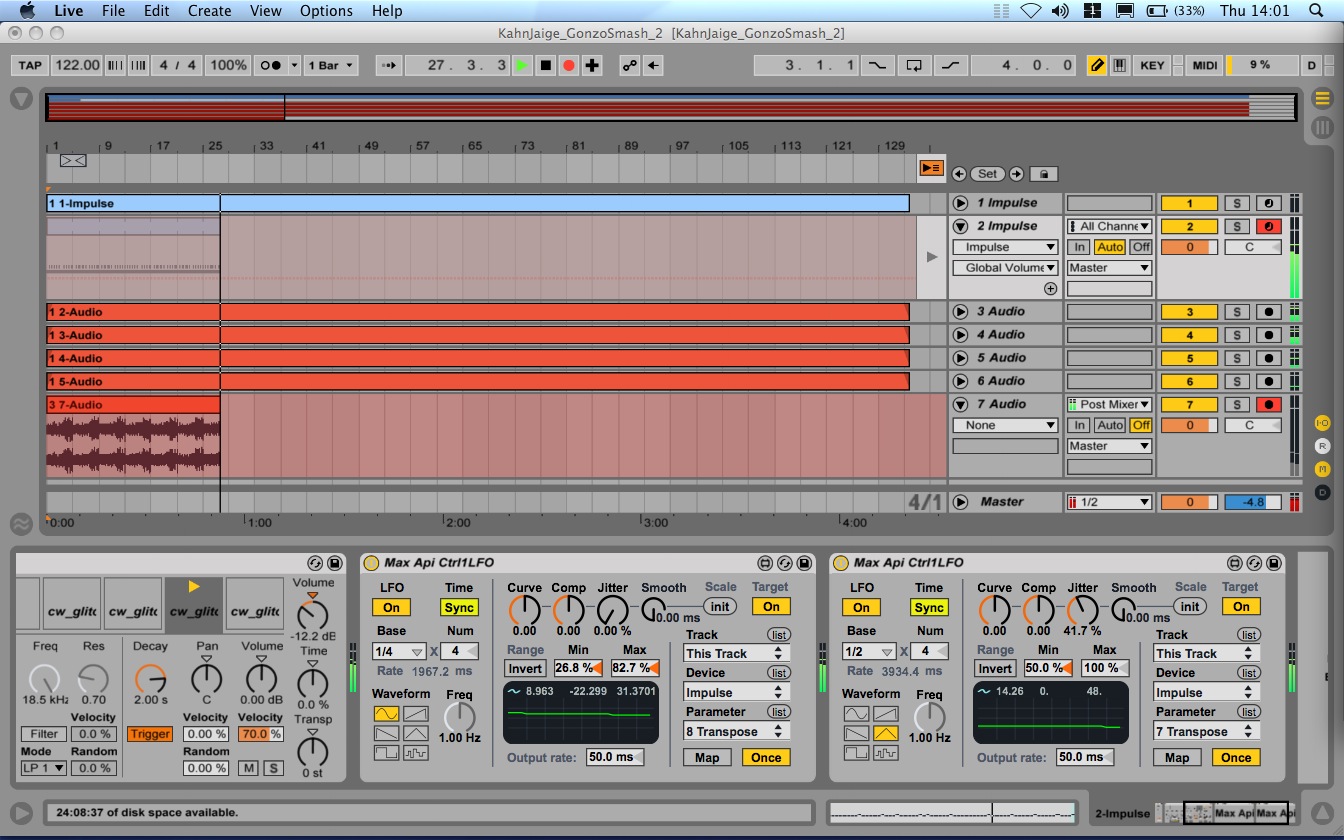
Task: Adjust the Jitter knob in second LFO
Action: coord(1081,610)
